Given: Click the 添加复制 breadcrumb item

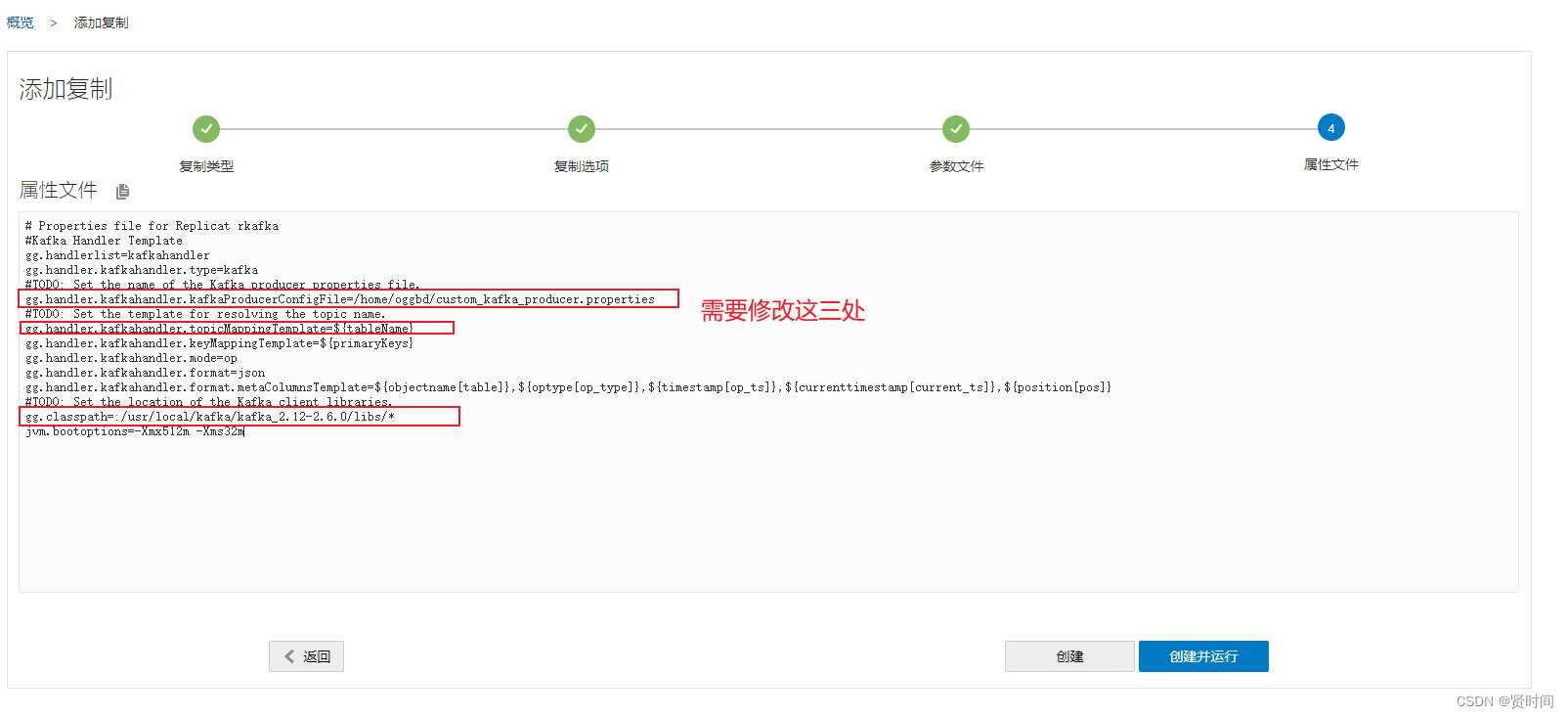Looking at the screenshot, I should click(x=101, y=22).
